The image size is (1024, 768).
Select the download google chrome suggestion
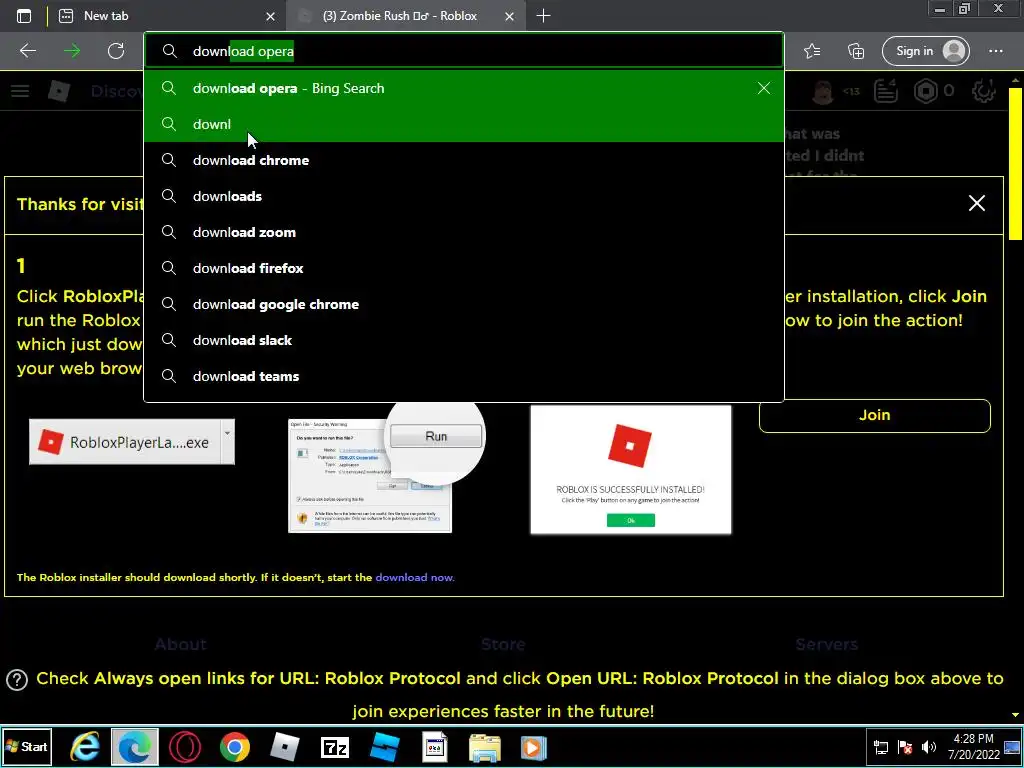(x=464, y=304)
